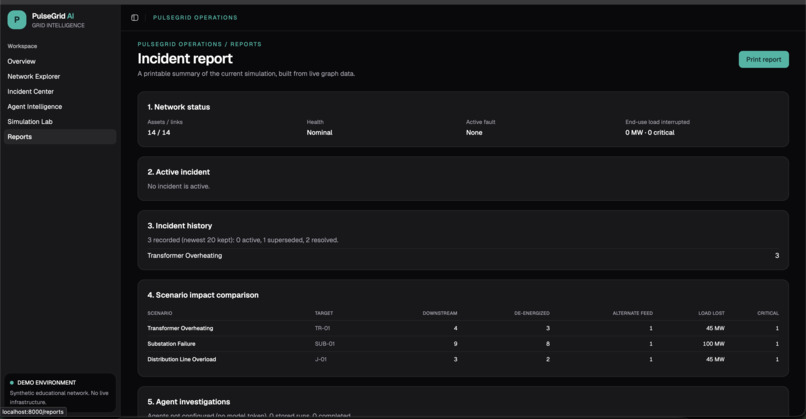806x419 pixels.
Task: Select Reports in the sidebar
Action: (60, 137)
